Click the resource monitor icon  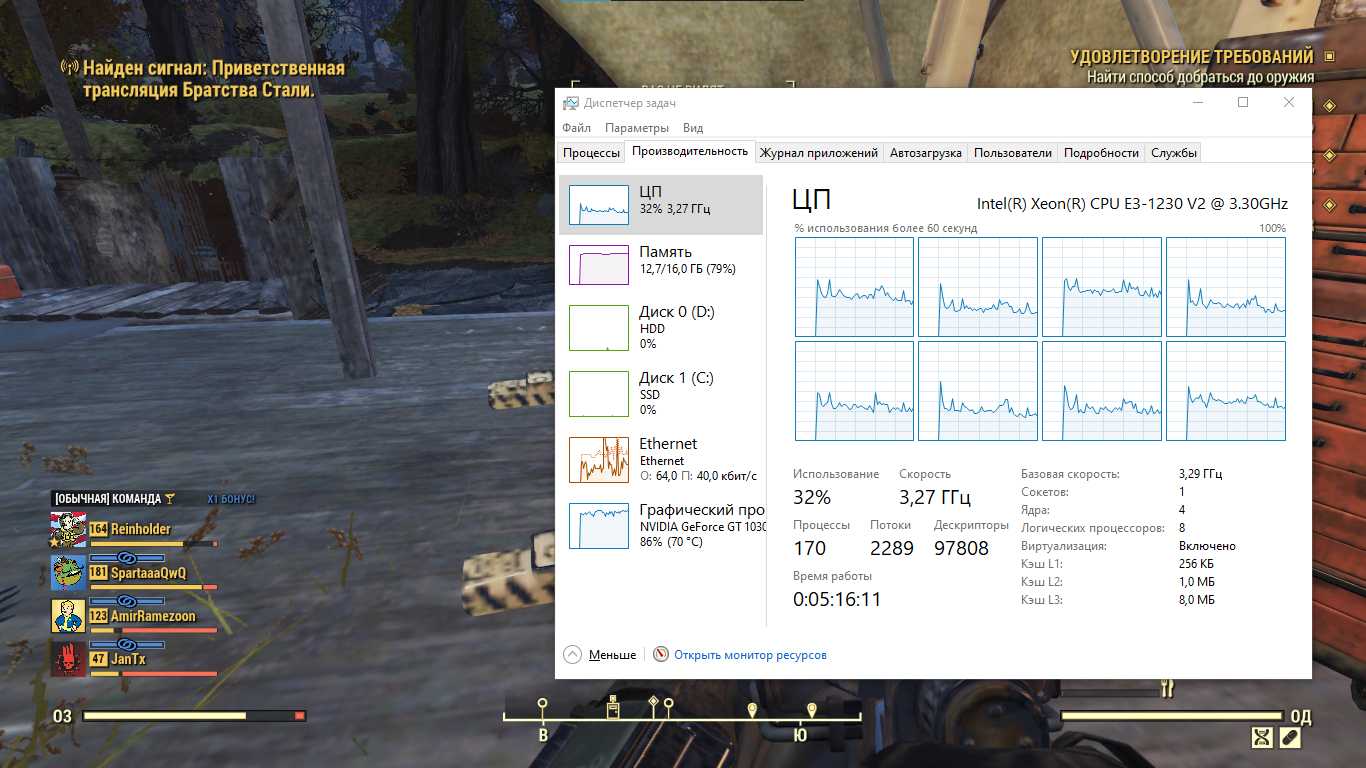coord(661,655)
